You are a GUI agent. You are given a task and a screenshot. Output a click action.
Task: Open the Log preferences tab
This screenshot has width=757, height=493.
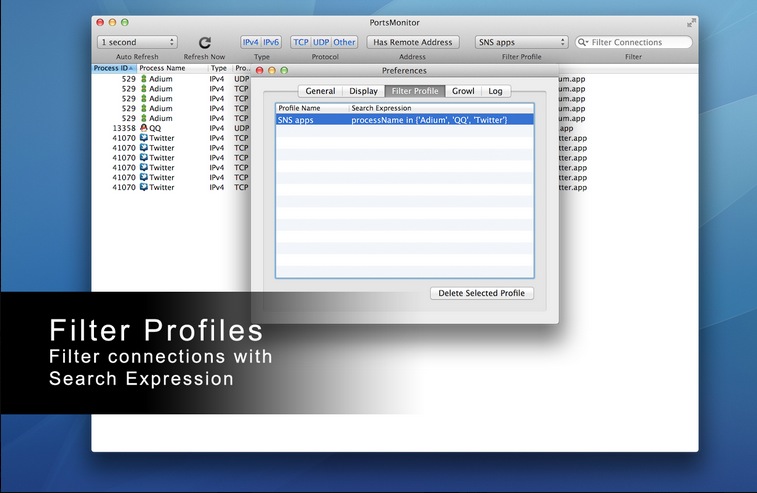click(495, 91)
